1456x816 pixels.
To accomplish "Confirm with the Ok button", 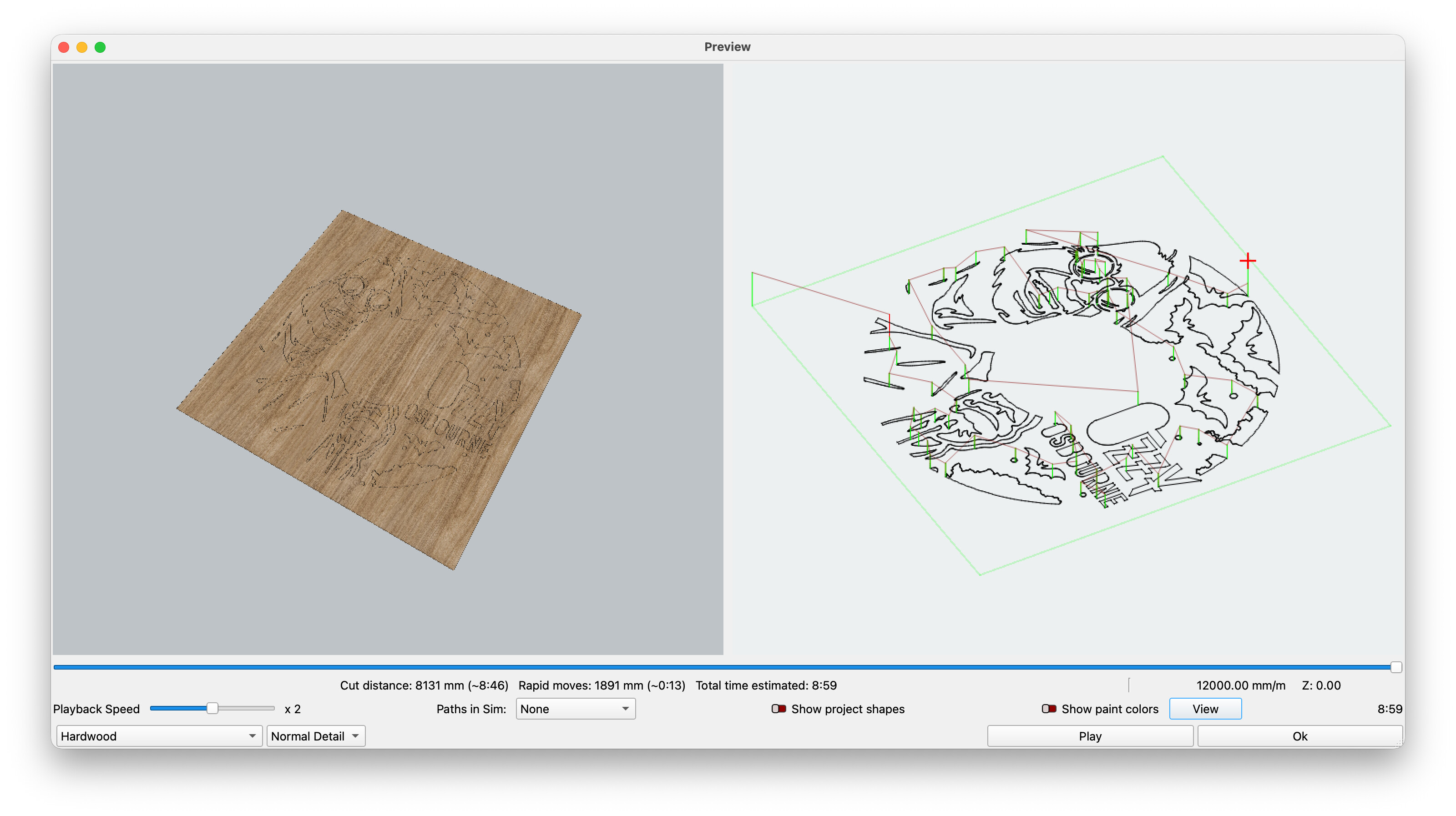I will [1299, 736].
